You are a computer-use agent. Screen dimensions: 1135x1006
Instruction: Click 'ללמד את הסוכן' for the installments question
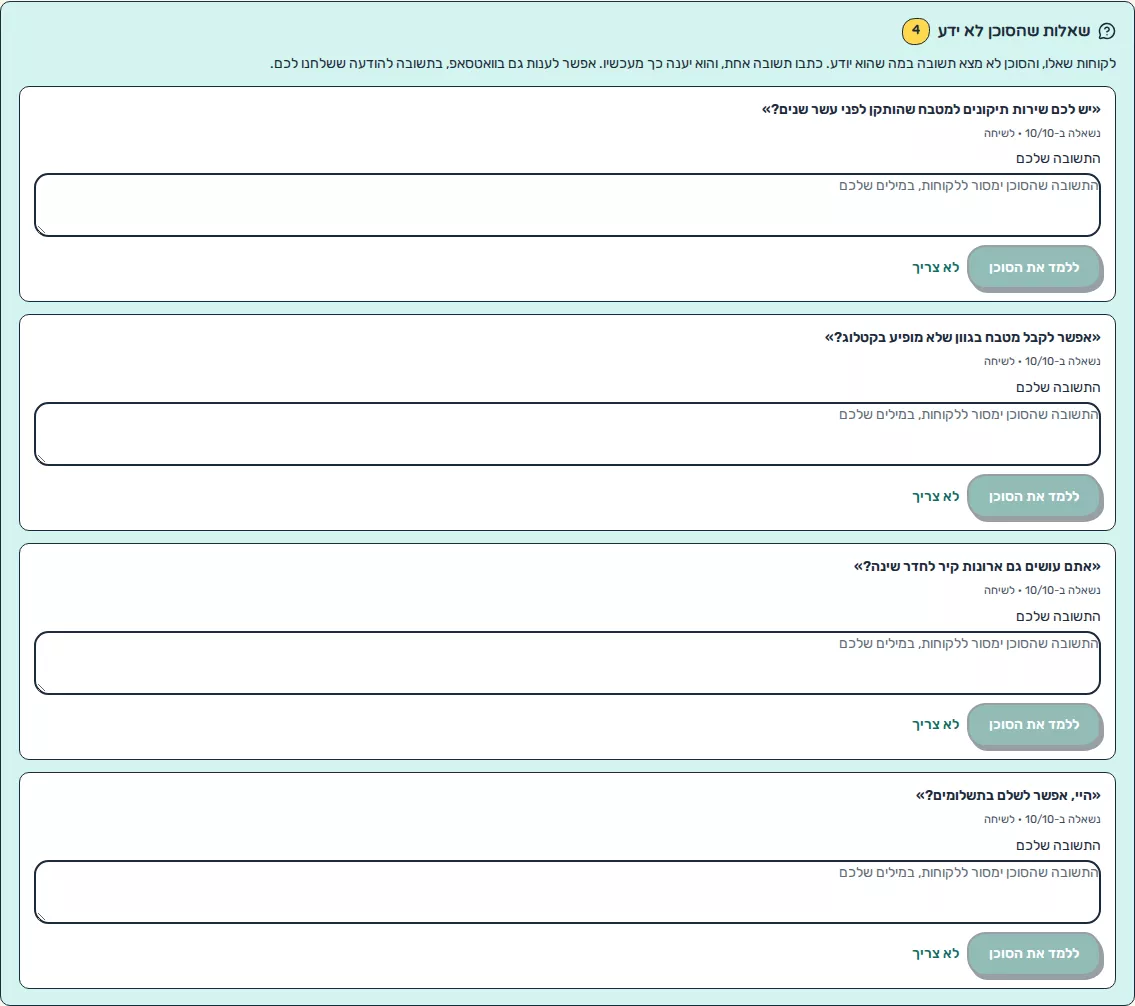coord(1034,954)
